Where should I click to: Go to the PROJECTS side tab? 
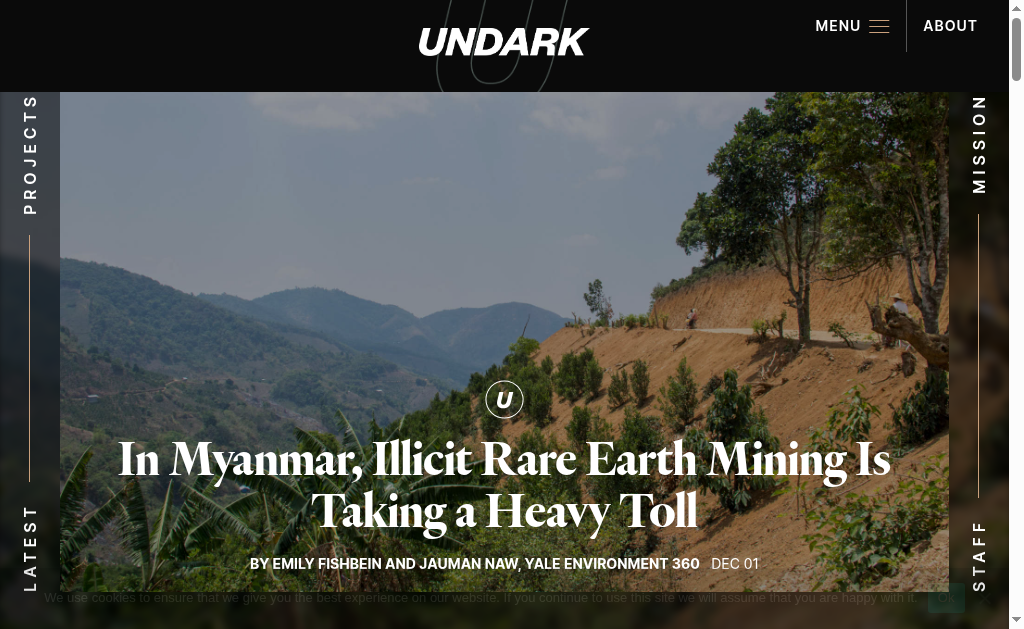30,155
